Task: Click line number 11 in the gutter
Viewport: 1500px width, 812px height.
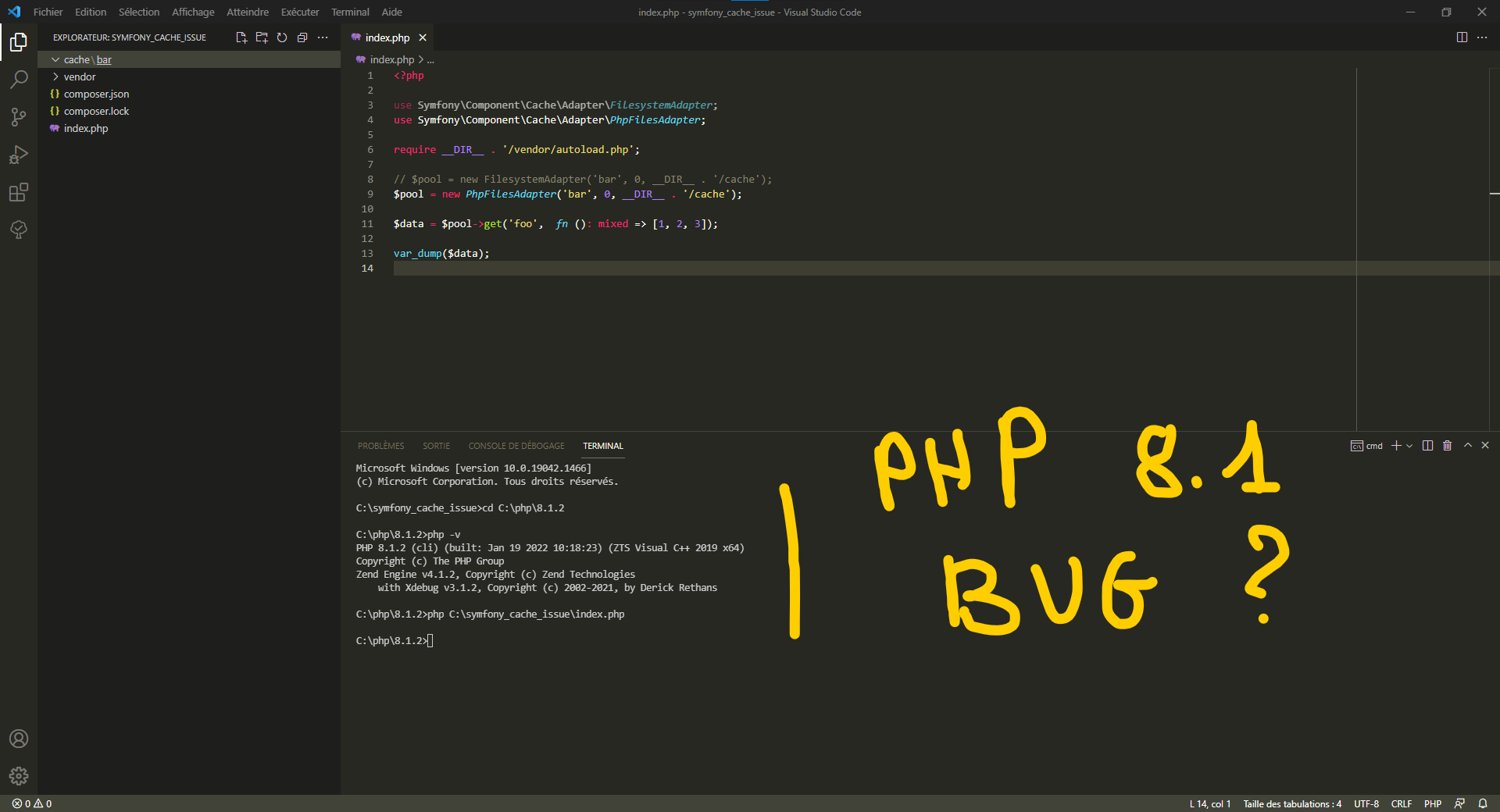Action: [x=367, y=224]
